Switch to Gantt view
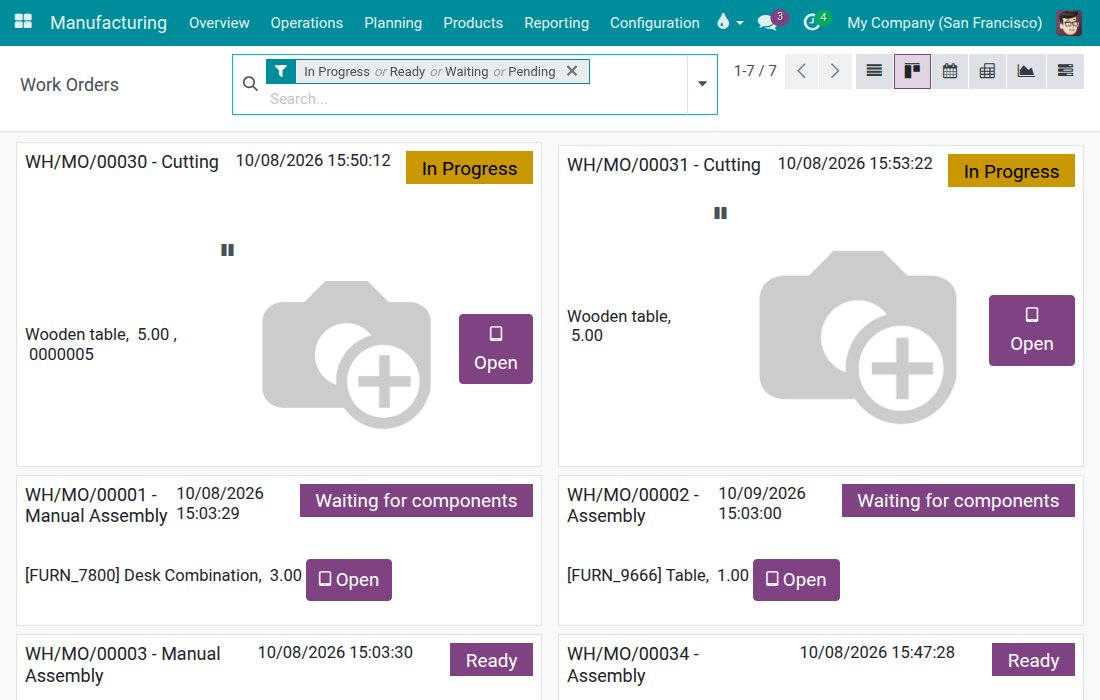This screenshot has height=700, width=1100. [1065, 71]
